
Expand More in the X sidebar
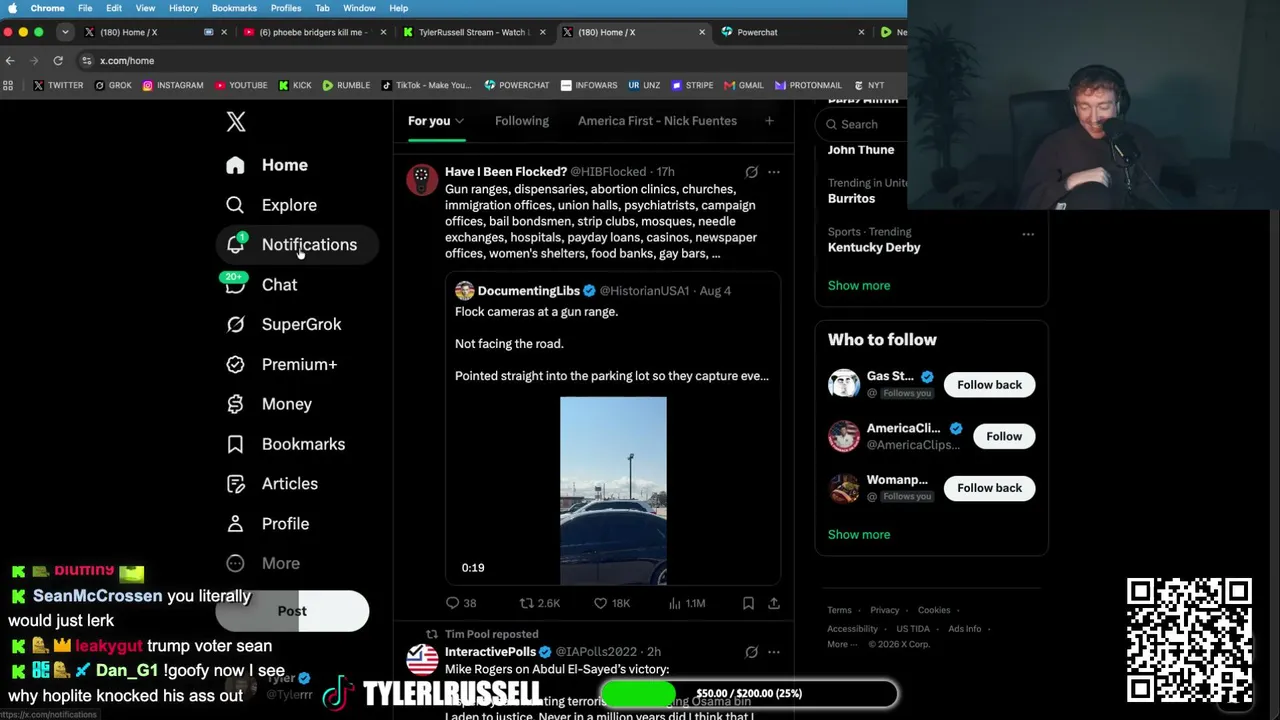click(x=263, y=564)
